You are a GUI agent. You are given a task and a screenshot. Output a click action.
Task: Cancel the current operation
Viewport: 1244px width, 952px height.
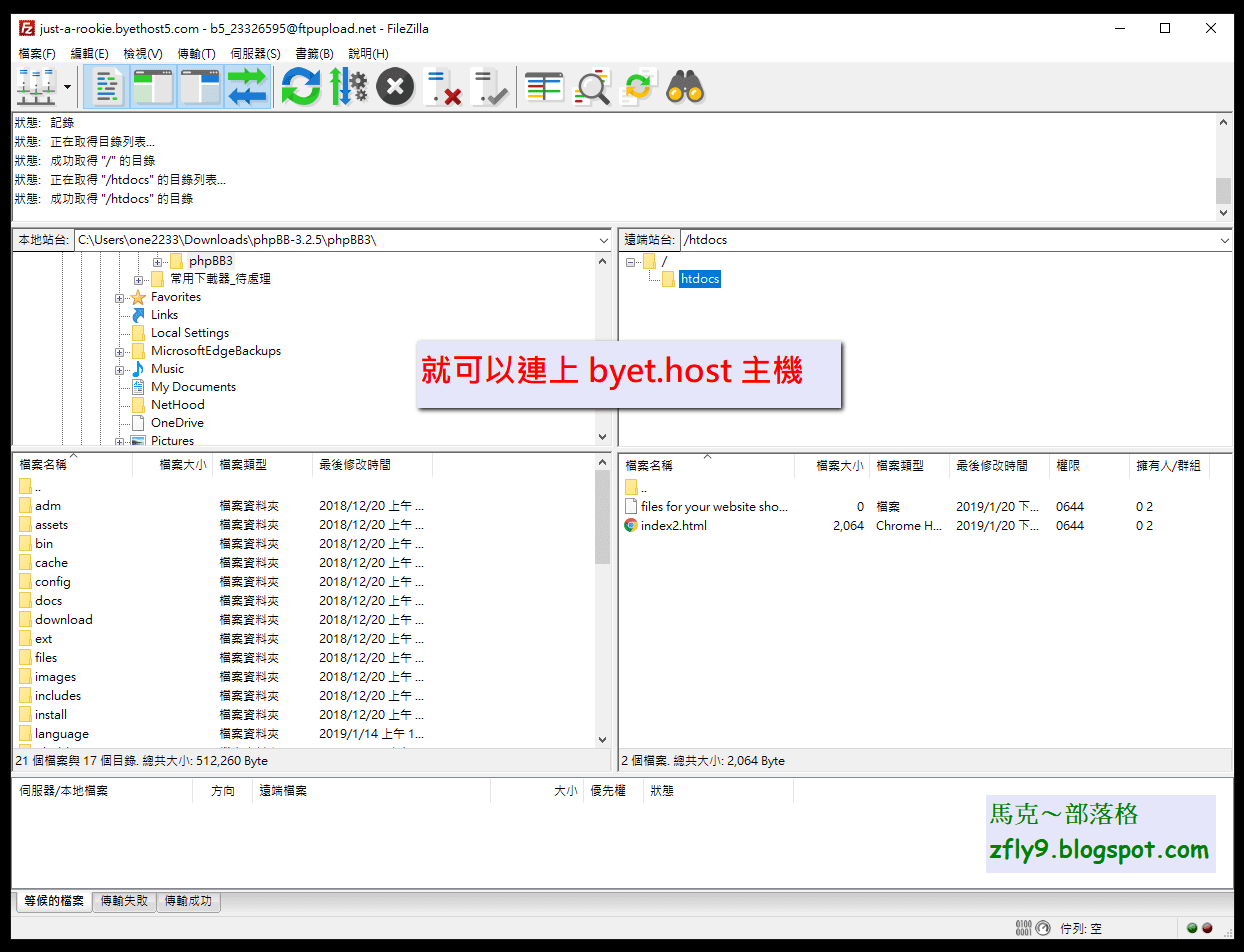pos(394,87)
